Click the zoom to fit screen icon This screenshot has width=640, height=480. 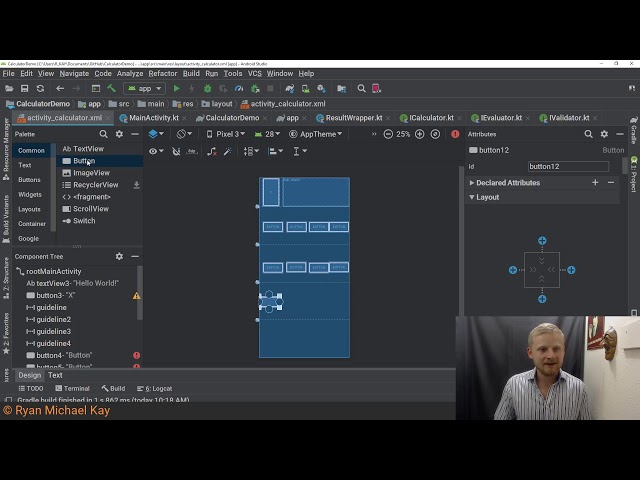coord(435,134)
